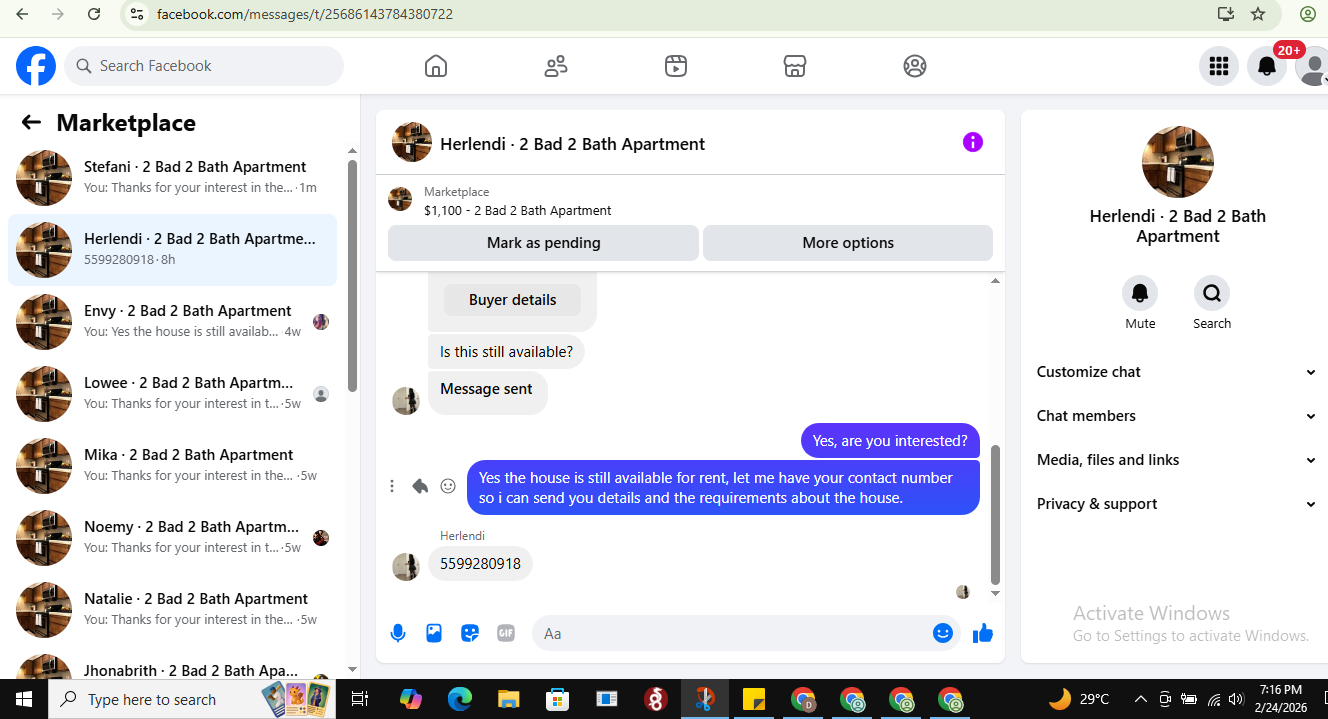
Task: Click the Search Facebook field
Action: point(204,66)
